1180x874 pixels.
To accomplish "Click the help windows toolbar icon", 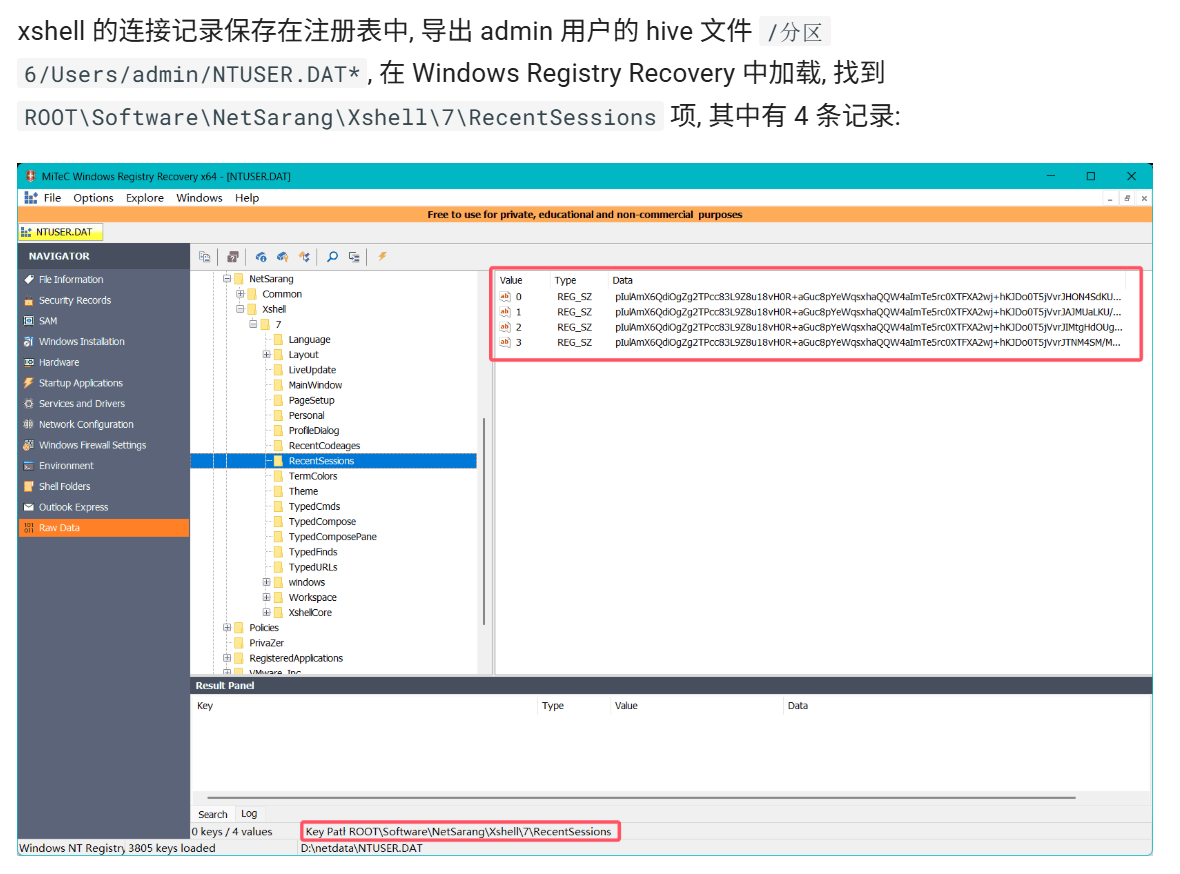I will (233, 257).
